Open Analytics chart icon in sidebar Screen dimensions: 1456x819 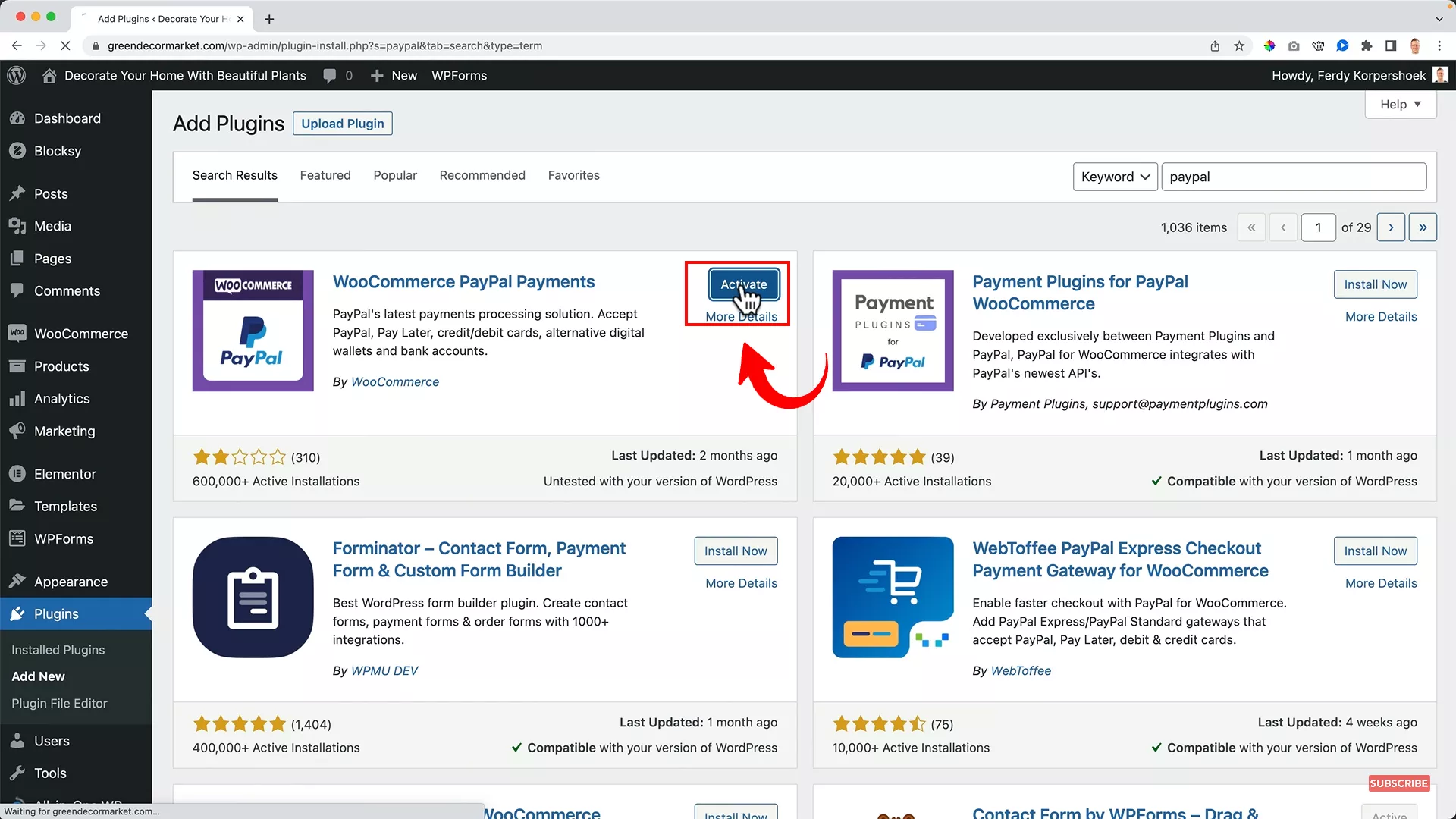coord(17,399)
